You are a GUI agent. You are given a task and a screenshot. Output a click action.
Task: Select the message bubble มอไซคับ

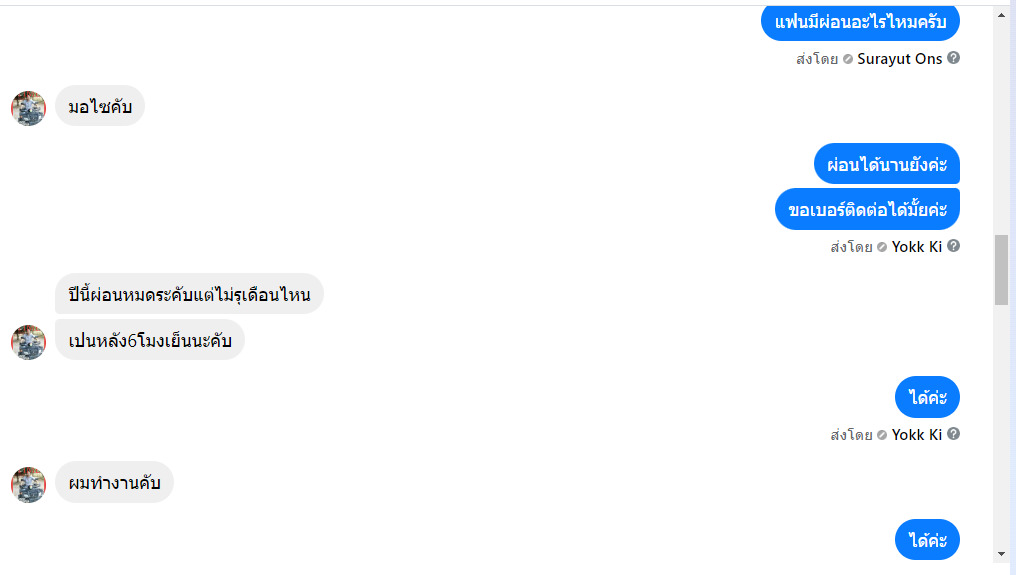pyautogui.click(x=100, y=107)
